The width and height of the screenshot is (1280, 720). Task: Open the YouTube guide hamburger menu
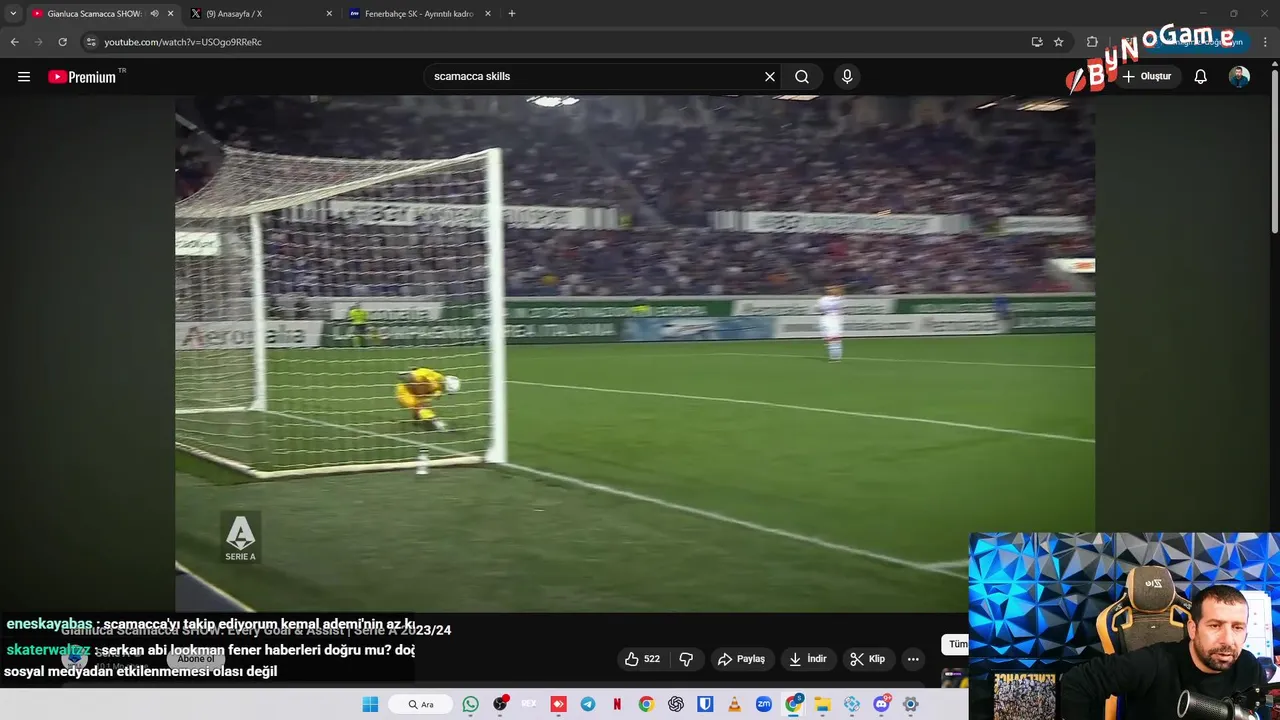point(24,77)
